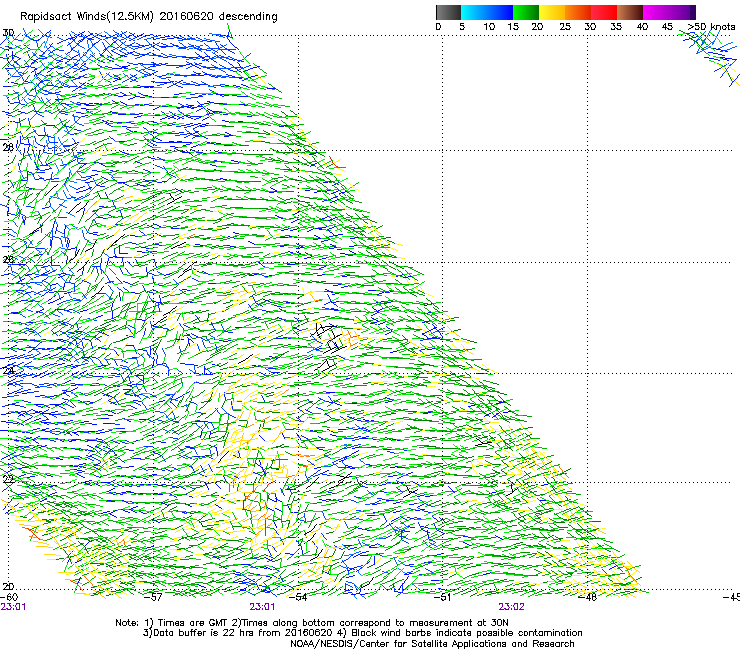Viewport: 740px width, 650px height.
Task: Click the longitude label "-57" on bottom axis
Action: 153,598
